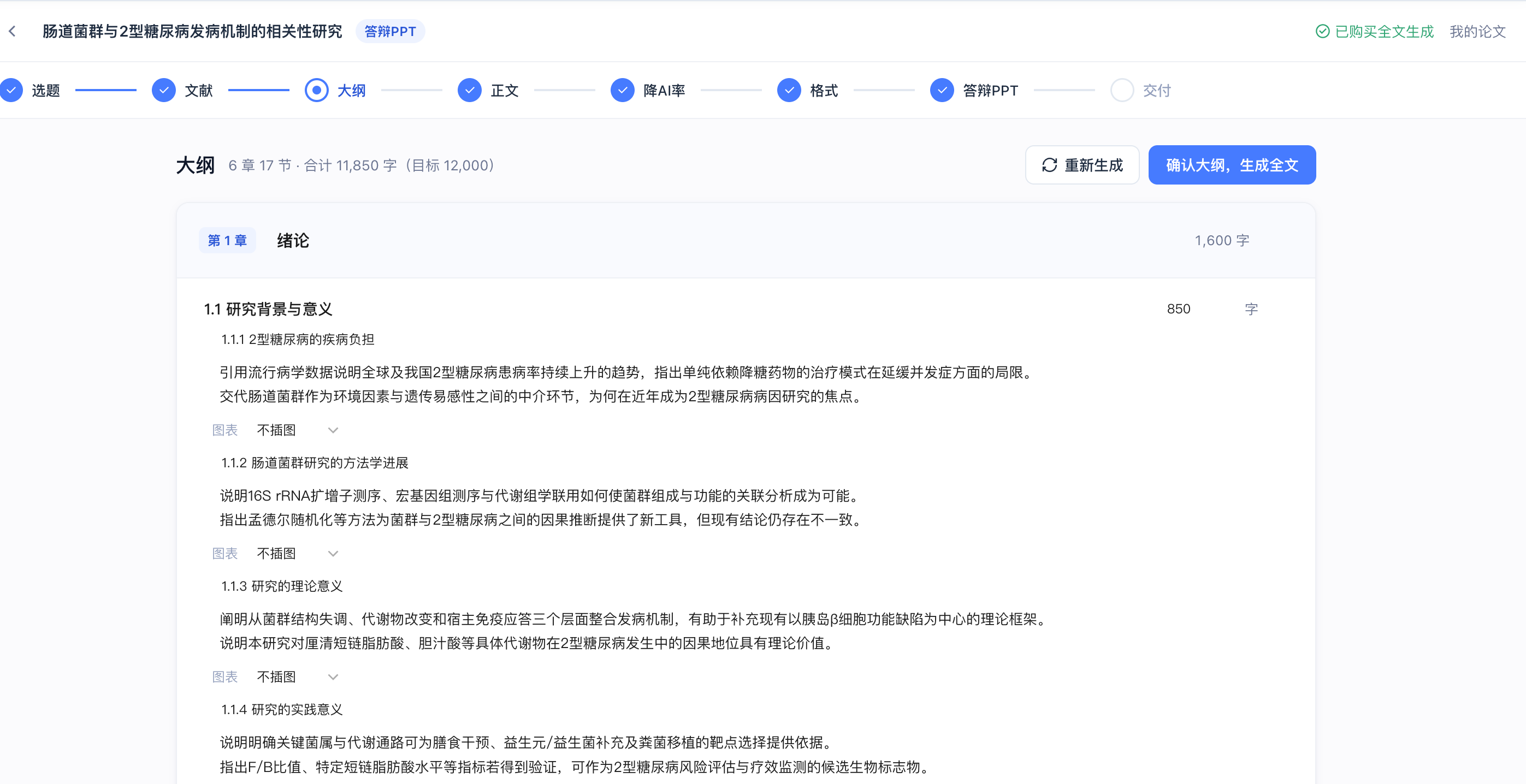Viewport: 1526px width, 784px height.
Task: Click the 1,600 字 chapter word count
Action: click(1222, 240)
